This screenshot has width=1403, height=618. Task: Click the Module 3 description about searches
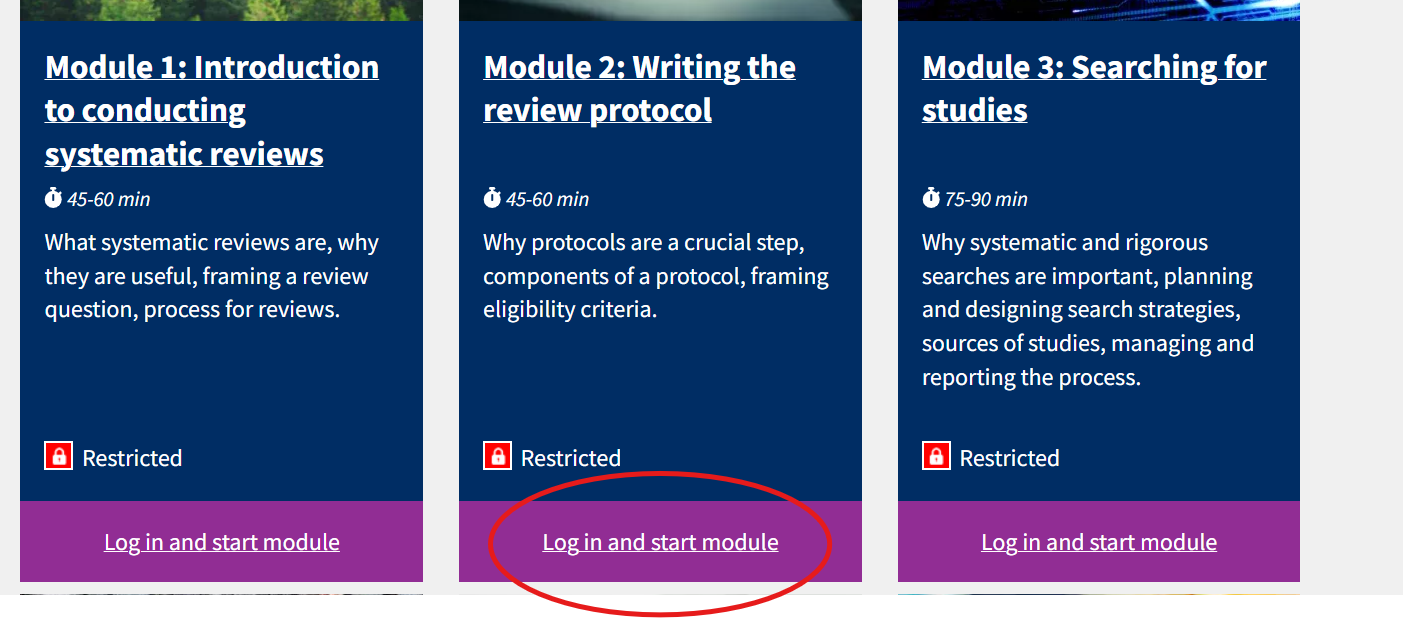[1087, 310]
